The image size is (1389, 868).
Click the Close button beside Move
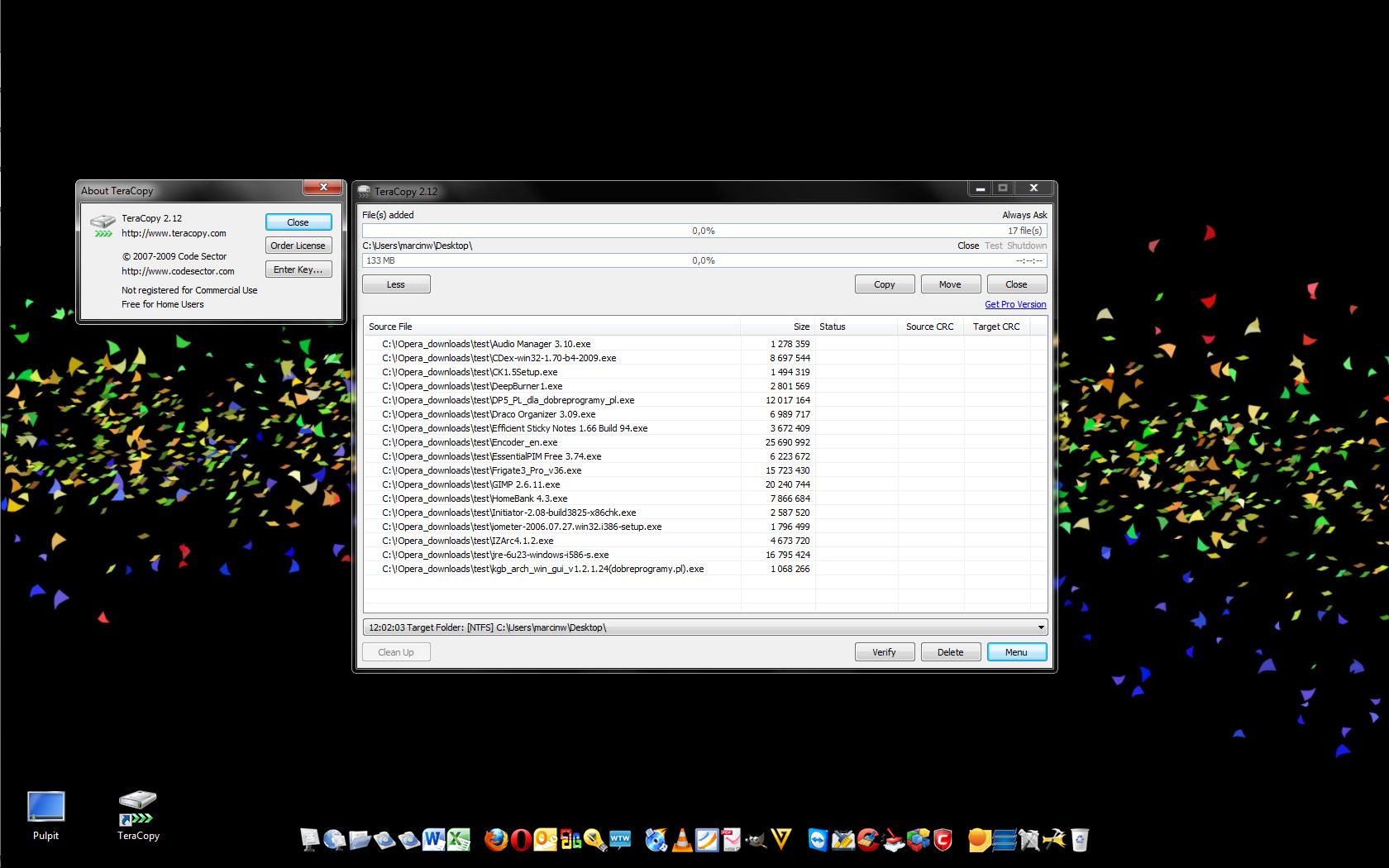click(1017, 284)
